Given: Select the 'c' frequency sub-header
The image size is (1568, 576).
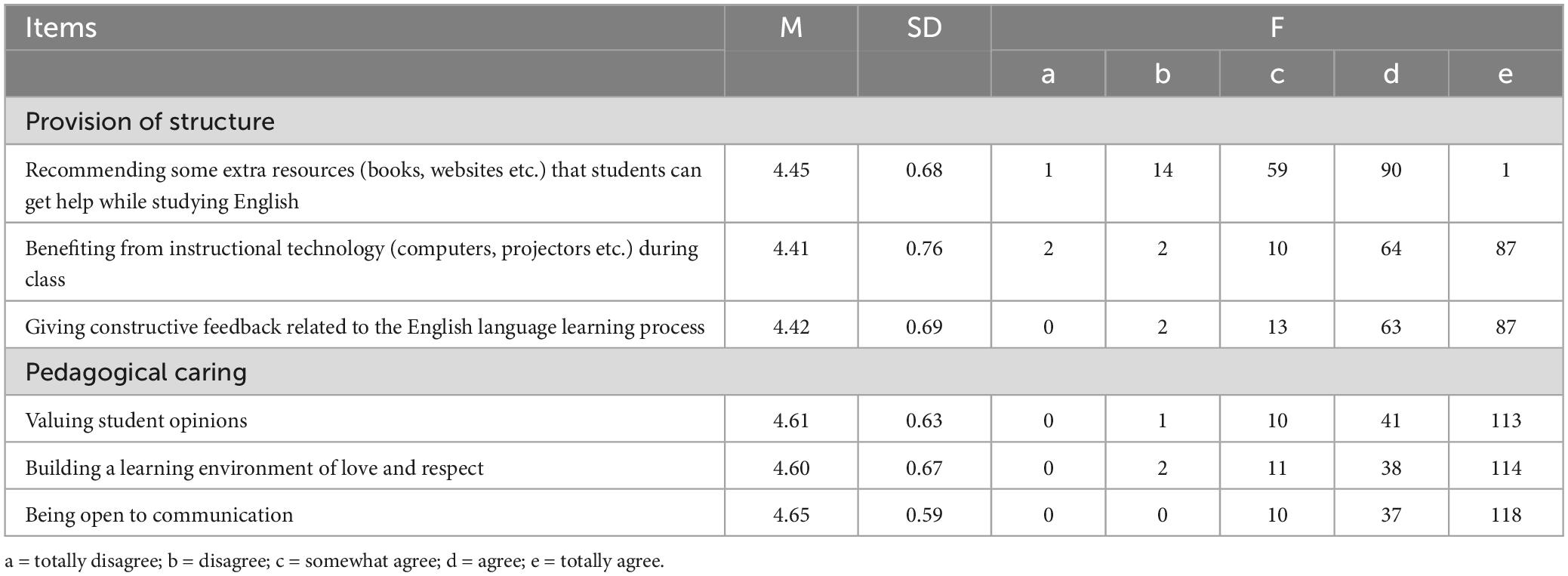Looking at the screenshot, I should pos(1277,74).
